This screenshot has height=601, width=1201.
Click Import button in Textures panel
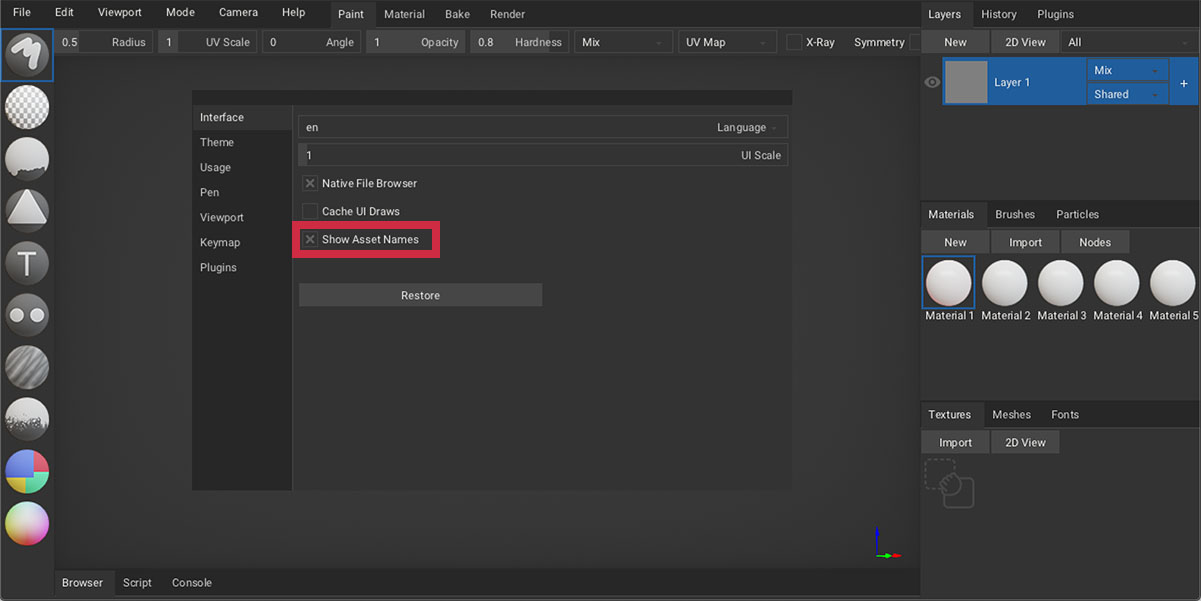coord(955,442)
